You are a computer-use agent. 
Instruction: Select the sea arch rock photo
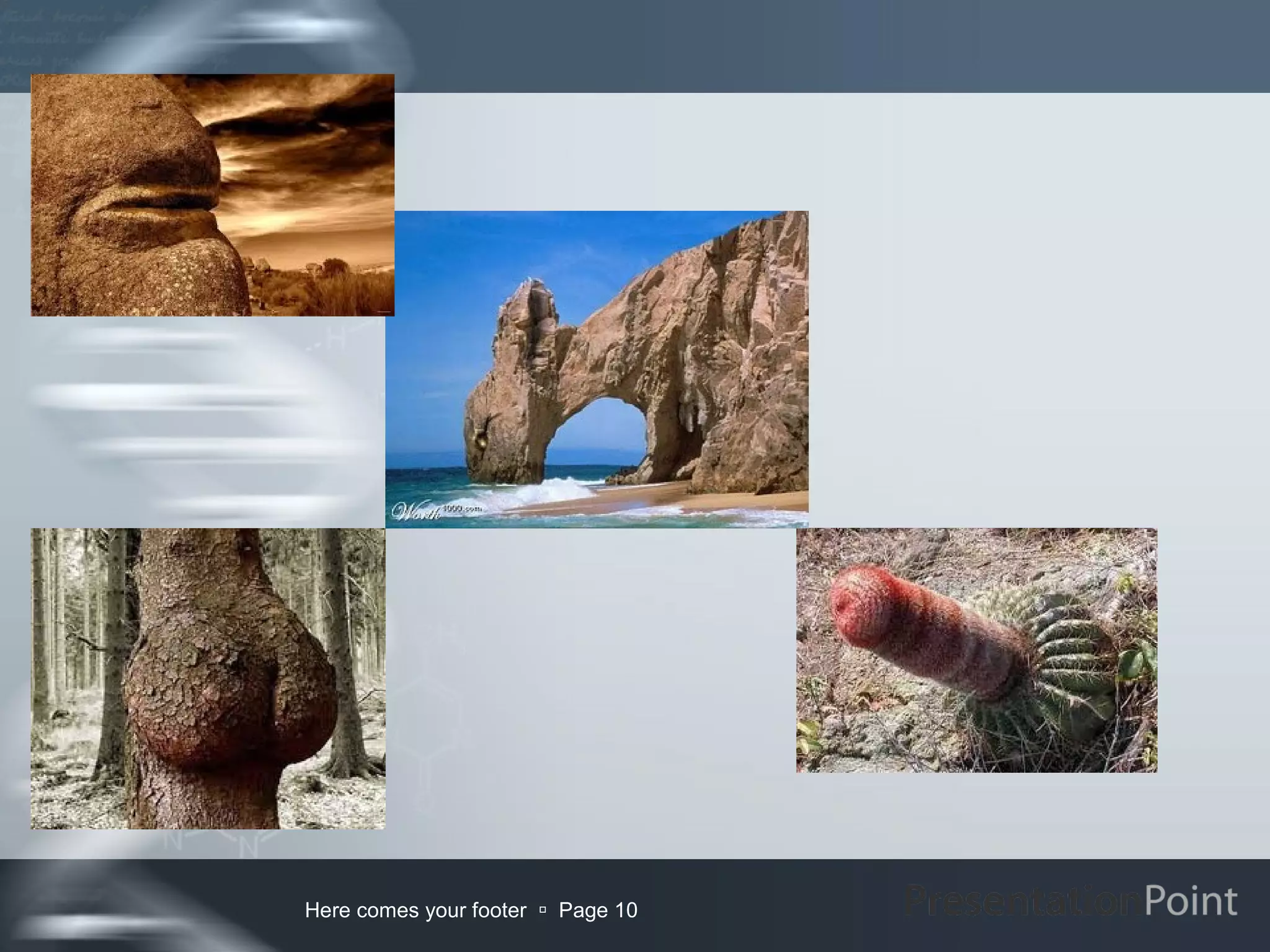click(597, 369)
